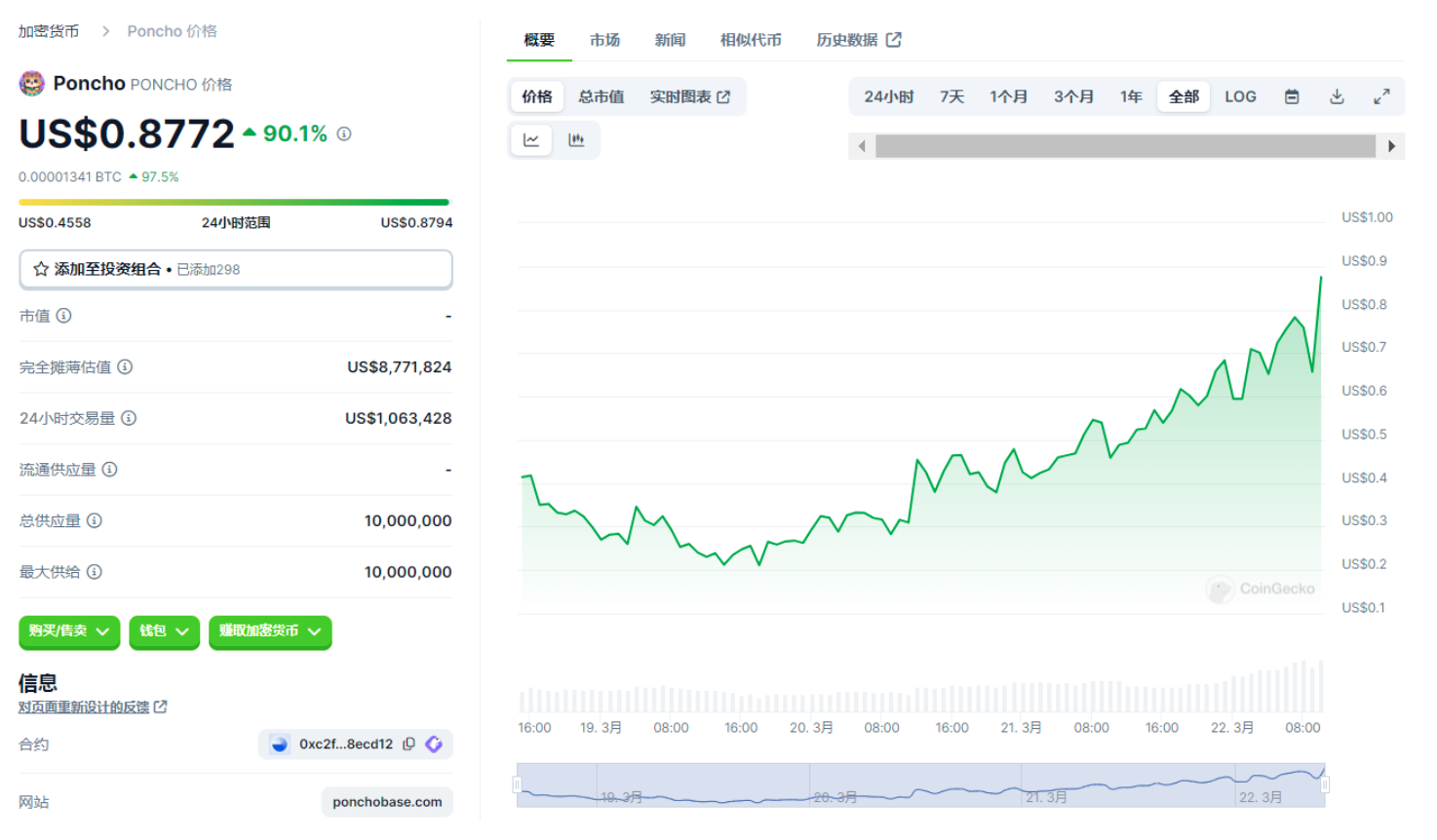
Task: Click right handle of chart navigator
Action: coord(1325,784)
